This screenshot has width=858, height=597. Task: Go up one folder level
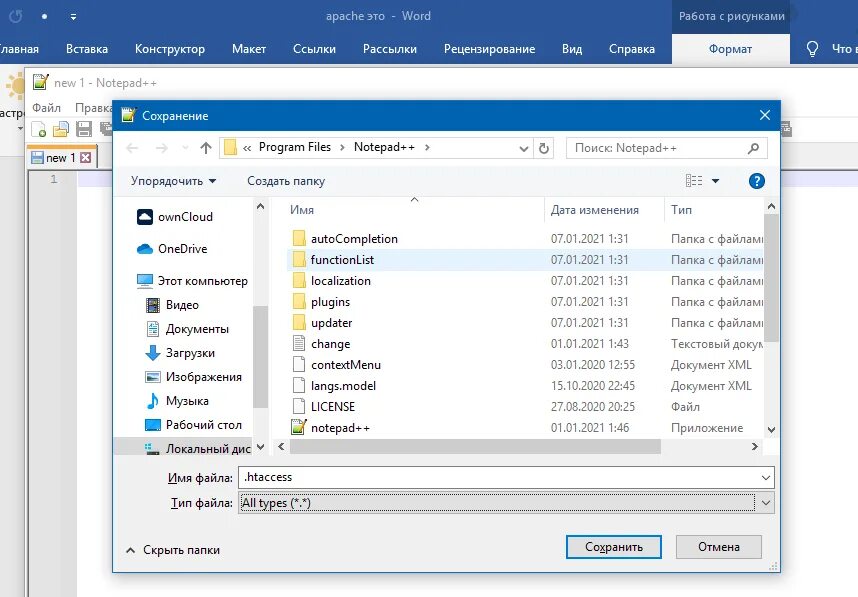[206, 148]
